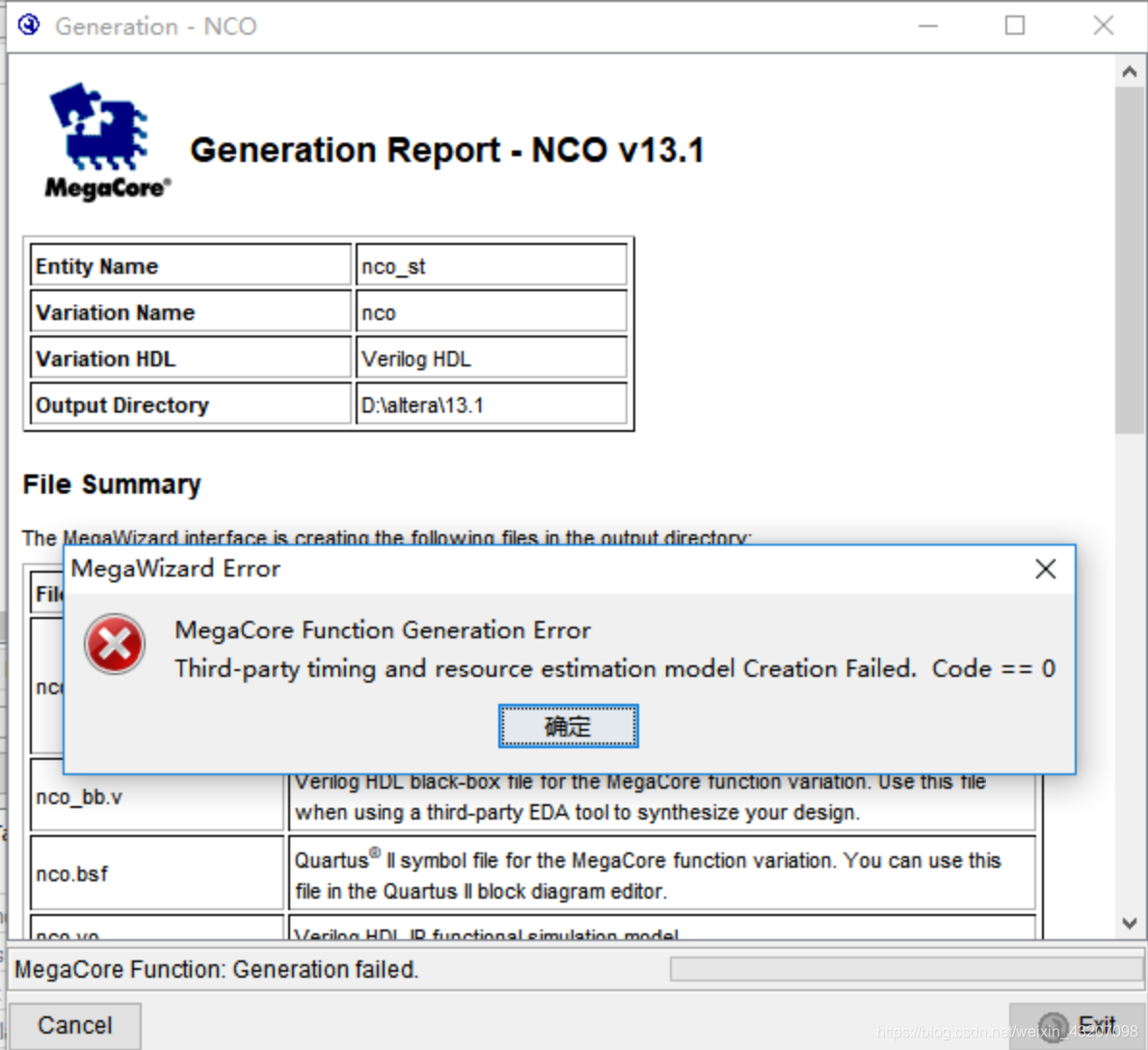Click the MegaCore logo icon
Viewport: 1148px width, 1050px height.
[x=107, y=142]
